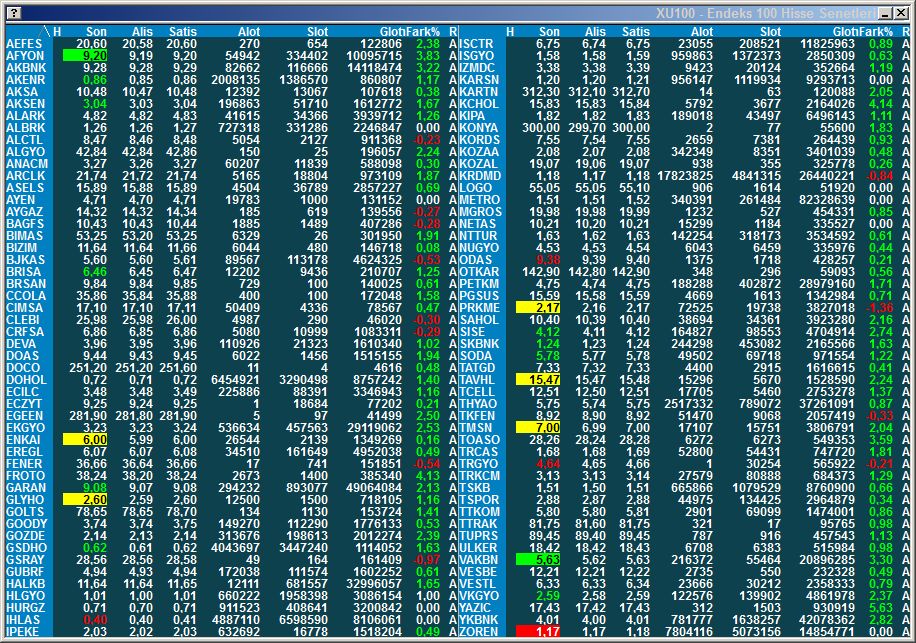This screenshot has height=643, width=916.
Task: Close the XU100 Endeks 100 window
Action: 900,13
